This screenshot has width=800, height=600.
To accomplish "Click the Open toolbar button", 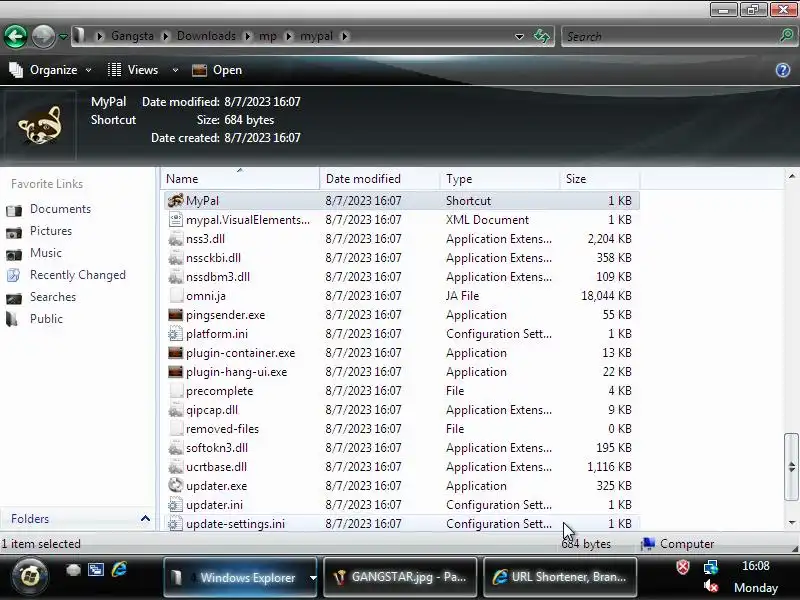I will (x=217, y=70).
